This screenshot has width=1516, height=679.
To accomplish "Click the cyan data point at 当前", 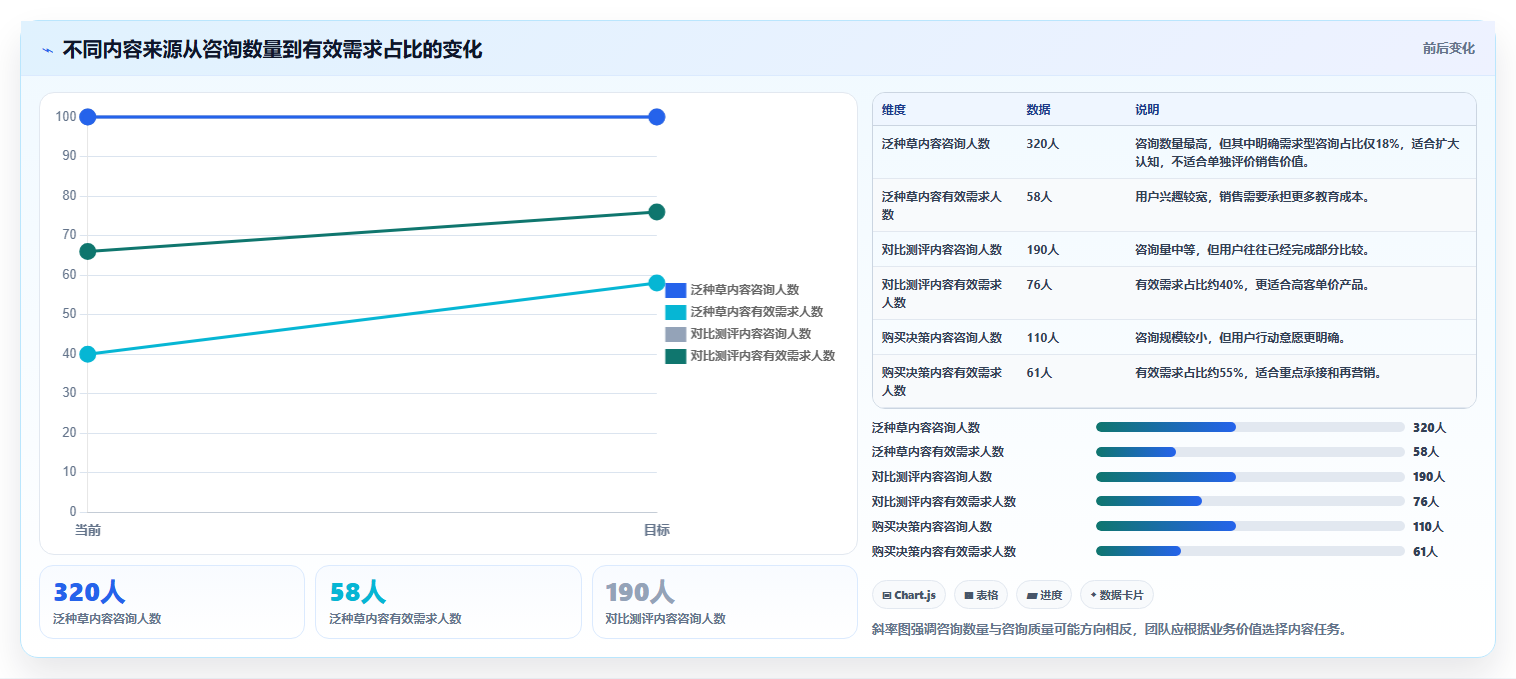I will pos(88,354).
